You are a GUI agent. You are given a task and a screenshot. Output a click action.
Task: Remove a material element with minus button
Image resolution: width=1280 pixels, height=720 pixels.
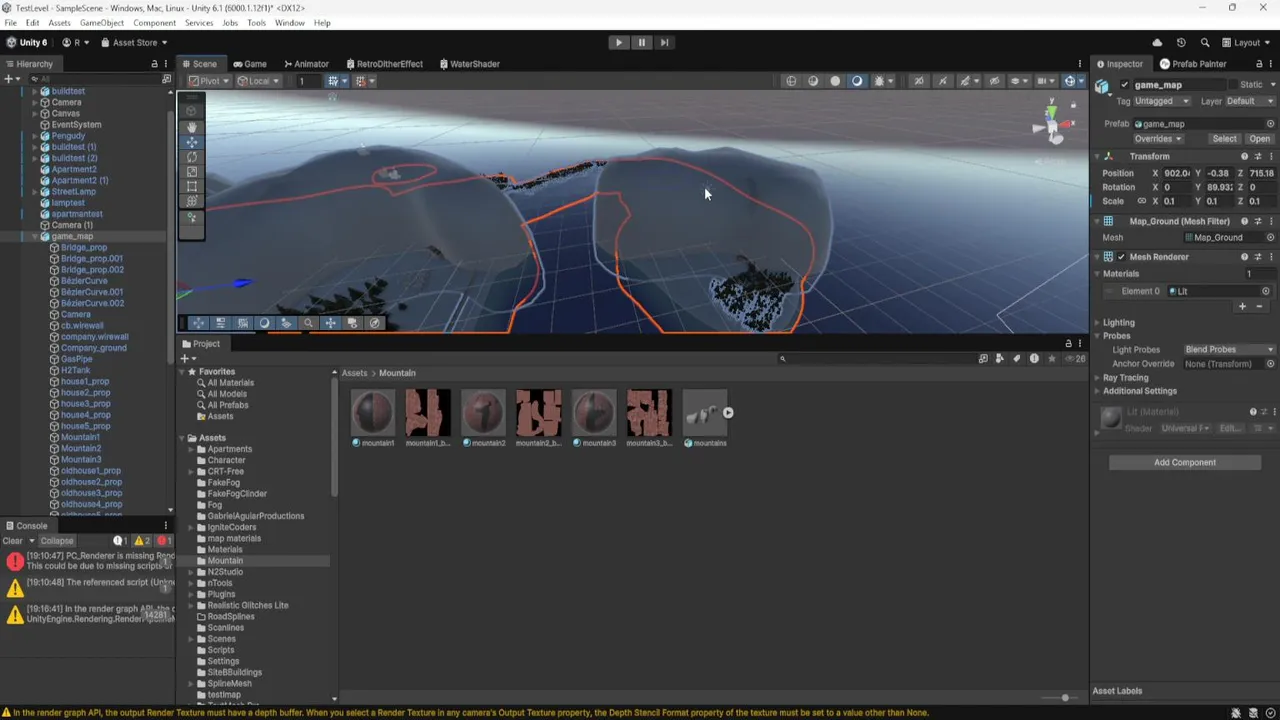click(x=1259, y=306)
